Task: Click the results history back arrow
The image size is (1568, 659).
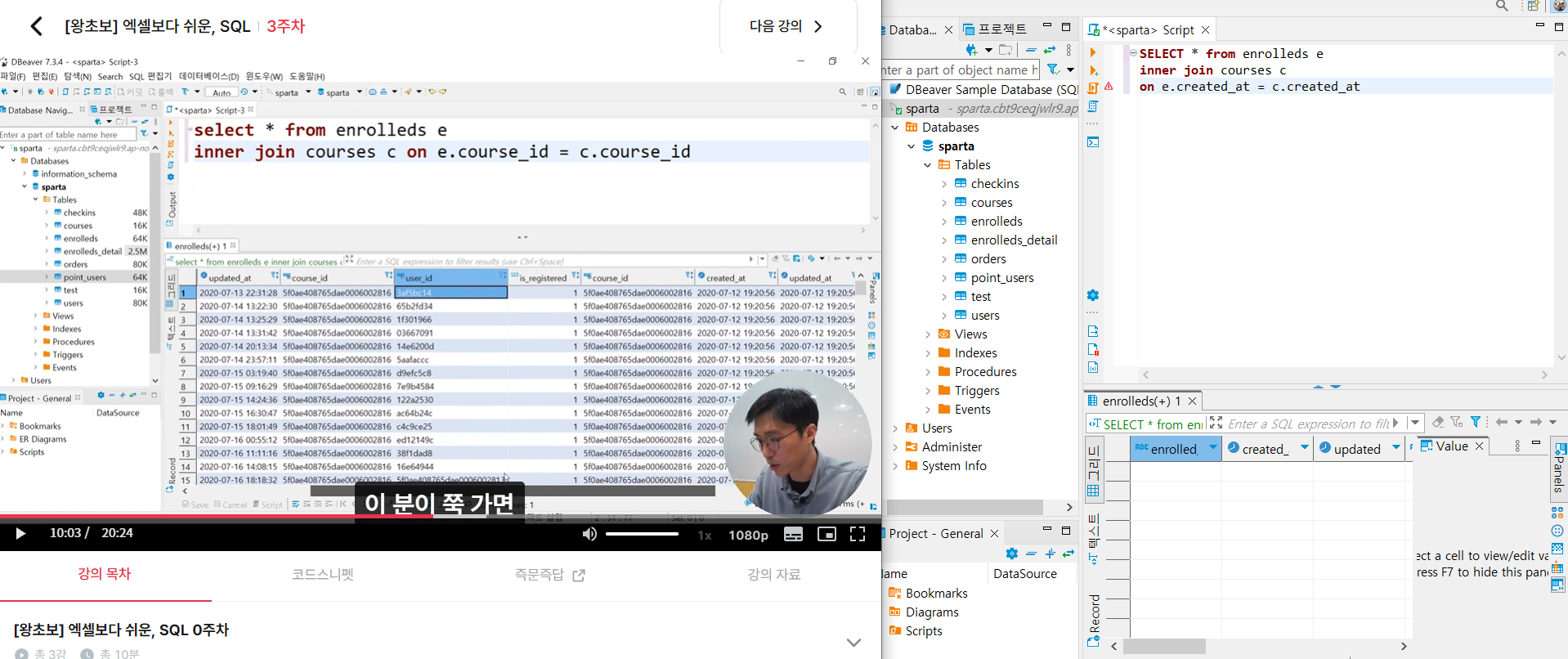Action: (1502, 423)
